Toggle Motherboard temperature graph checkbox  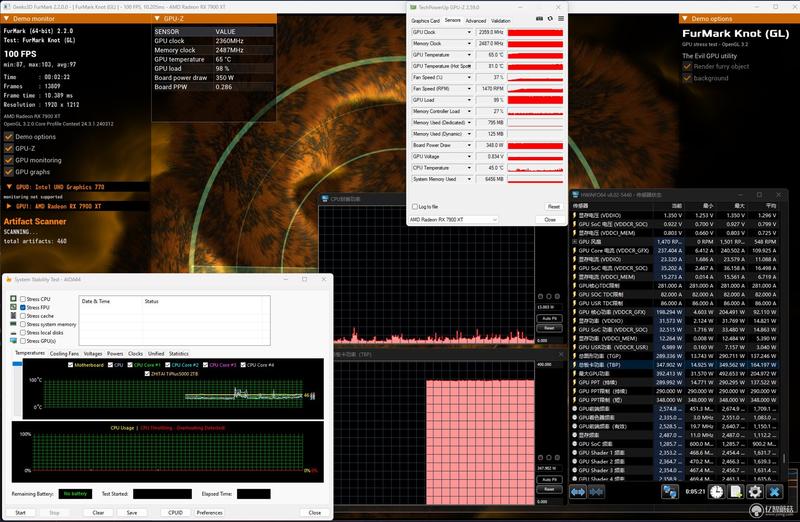coord(70,365)
